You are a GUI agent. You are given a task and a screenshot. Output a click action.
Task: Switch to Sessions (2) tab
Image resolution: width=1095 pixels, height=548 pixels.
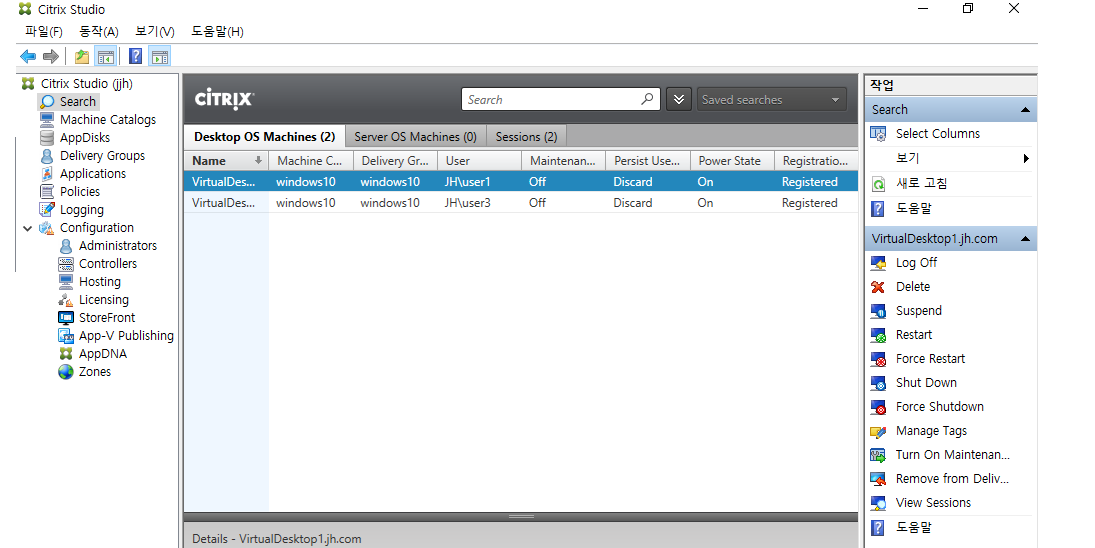(527, 137)
